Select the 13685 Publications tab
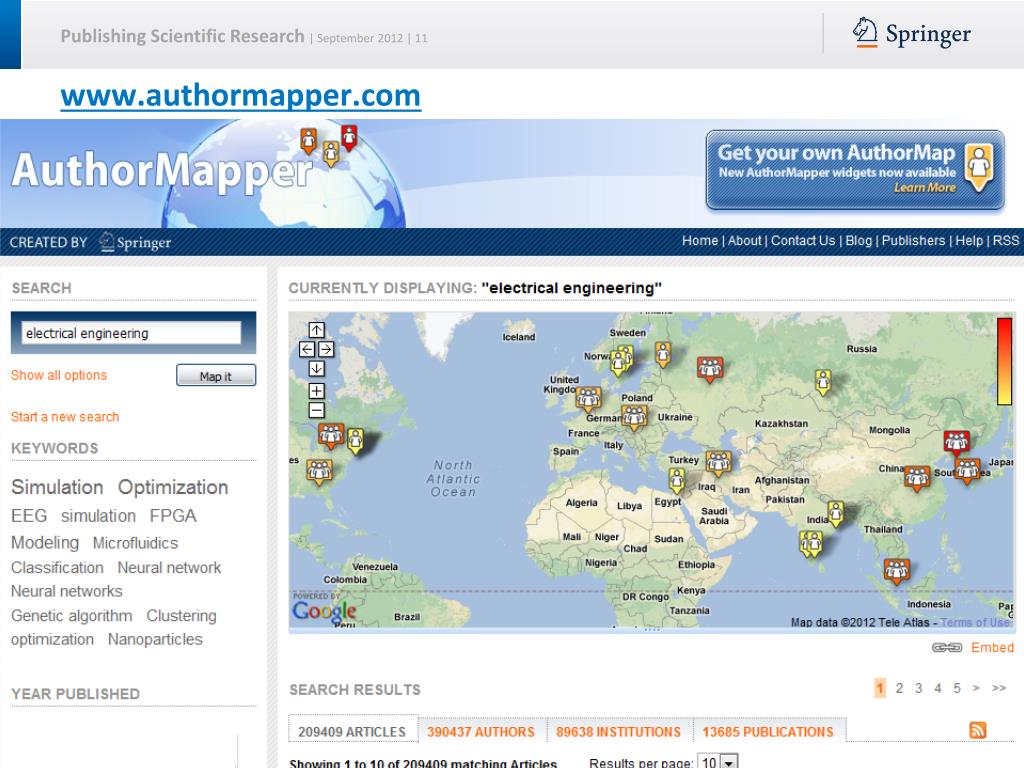Viewport: 1024px width, 768px height. pyautogui.click(x=767, y=732)
